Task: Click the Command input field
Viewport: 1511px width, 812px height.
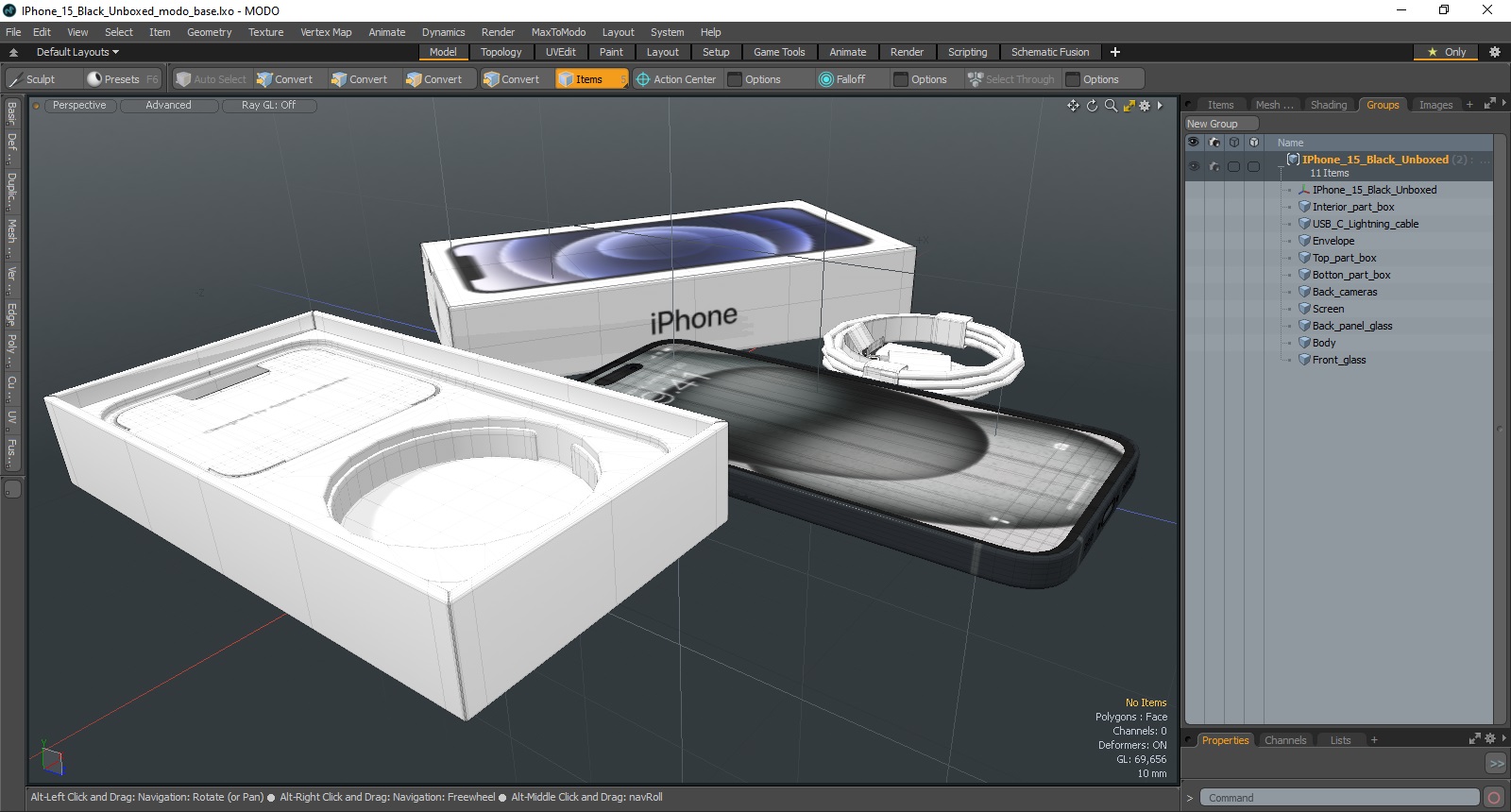Action: (1338, 798)
